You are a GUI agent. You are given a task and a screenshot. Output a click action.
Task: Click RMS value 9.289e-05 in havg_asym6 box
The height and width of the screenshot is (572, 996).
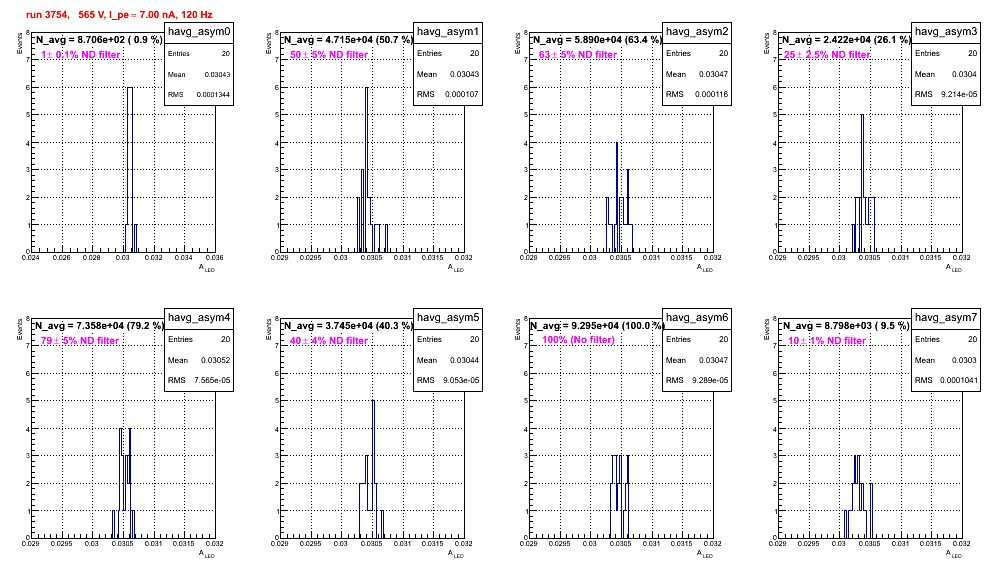click(710, 380)
